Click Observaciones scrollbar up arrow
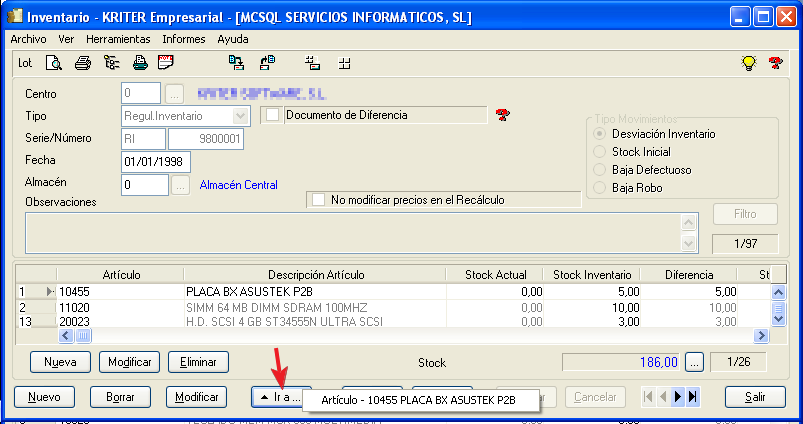 689,223
